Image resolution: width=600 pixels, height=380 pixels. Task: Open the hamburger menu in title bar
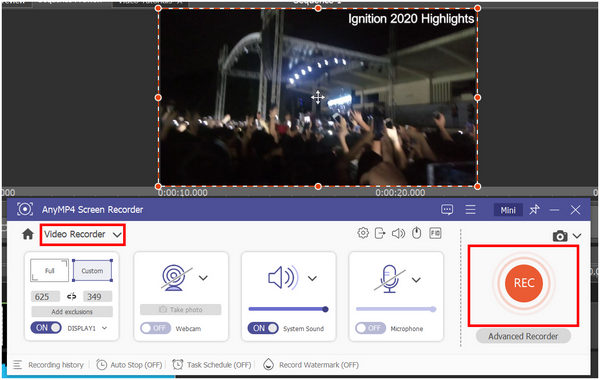click(470, 209)
